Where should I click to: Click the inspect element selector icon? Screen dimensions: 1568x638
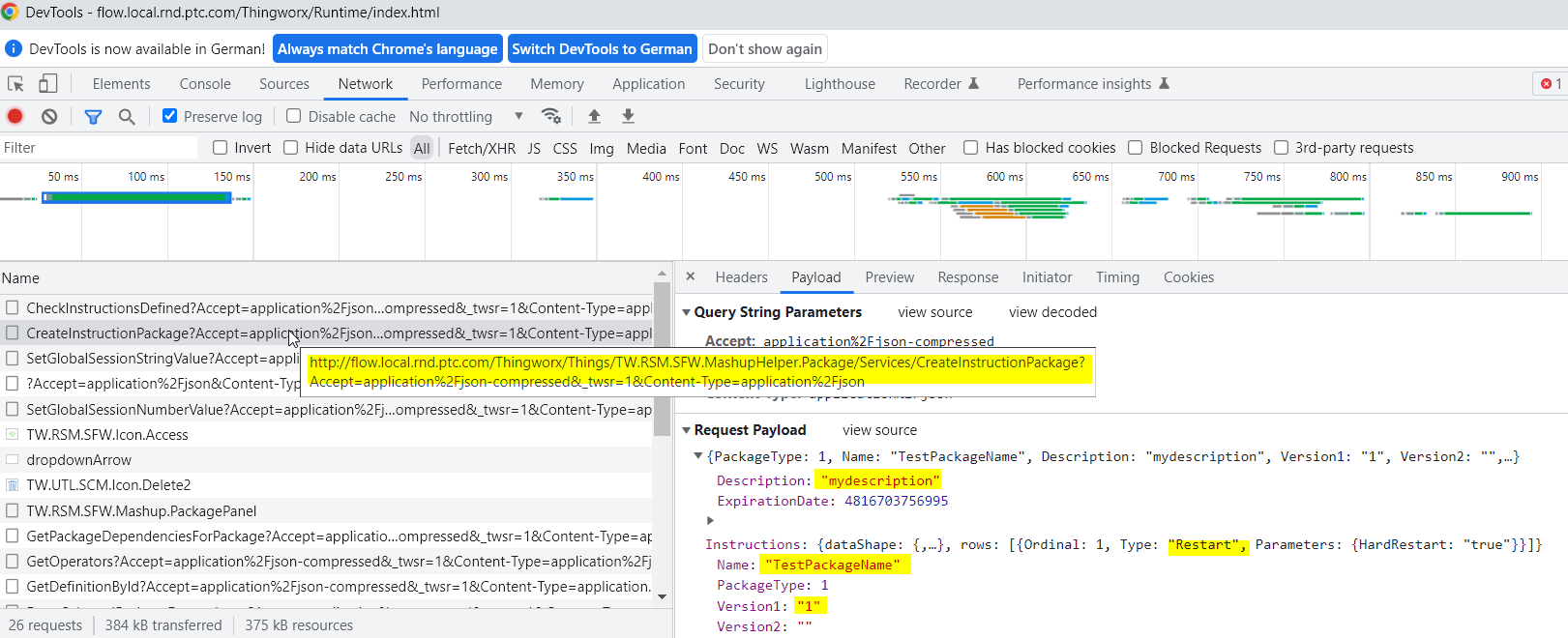15,84
